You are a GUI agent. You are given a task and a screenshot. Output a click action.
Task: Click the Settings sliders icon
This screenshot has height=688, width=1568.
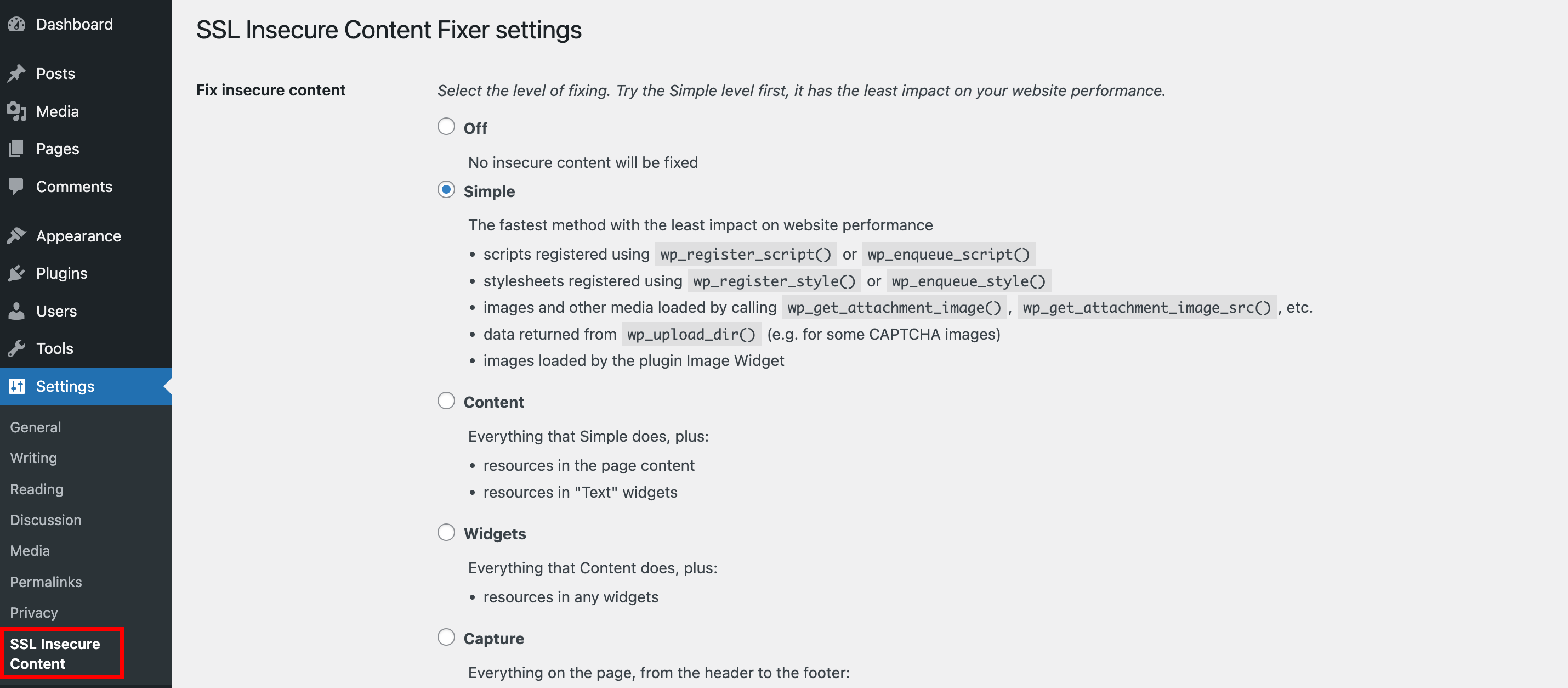[16, 386]
